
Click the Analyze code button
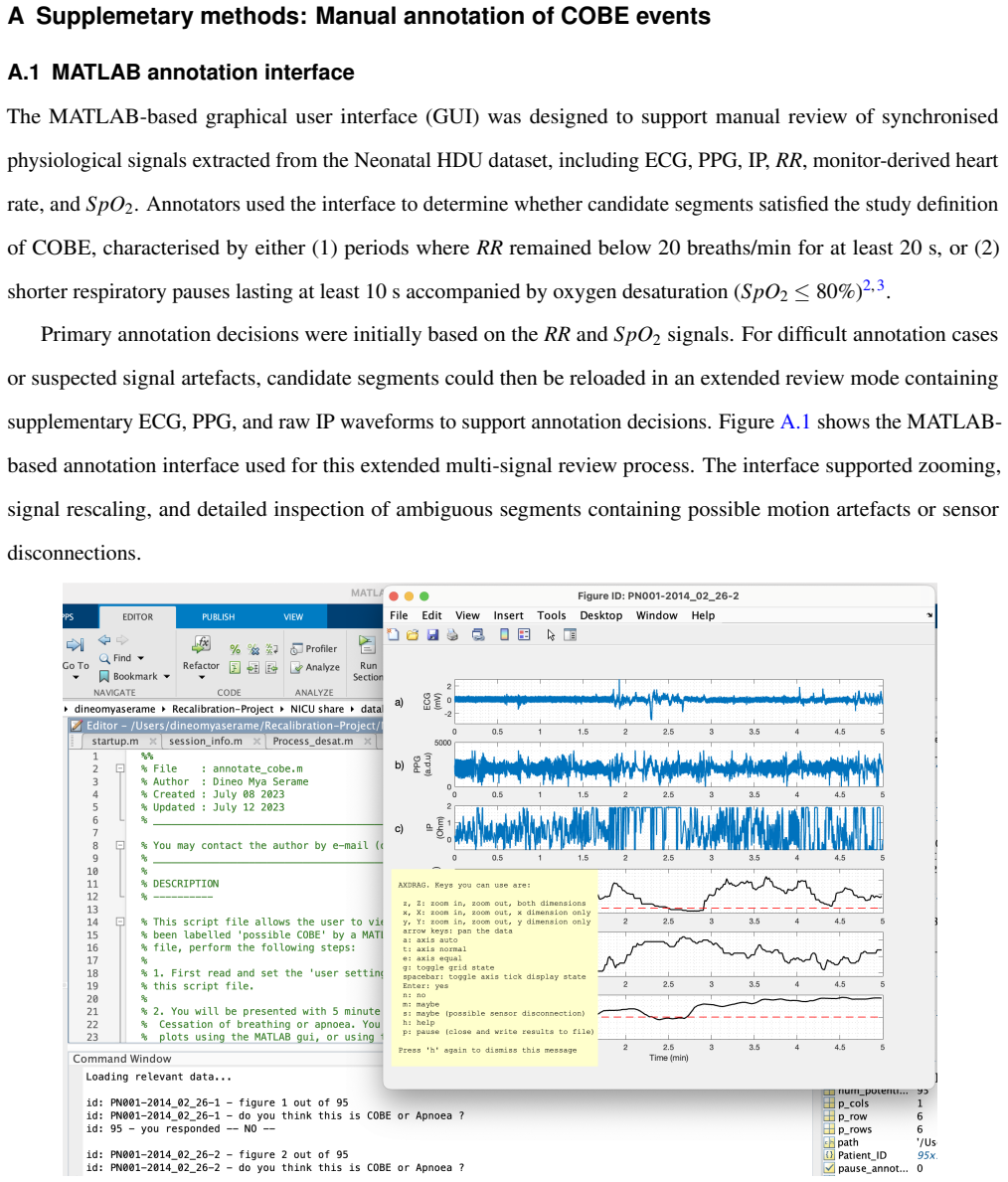[315, 667]
